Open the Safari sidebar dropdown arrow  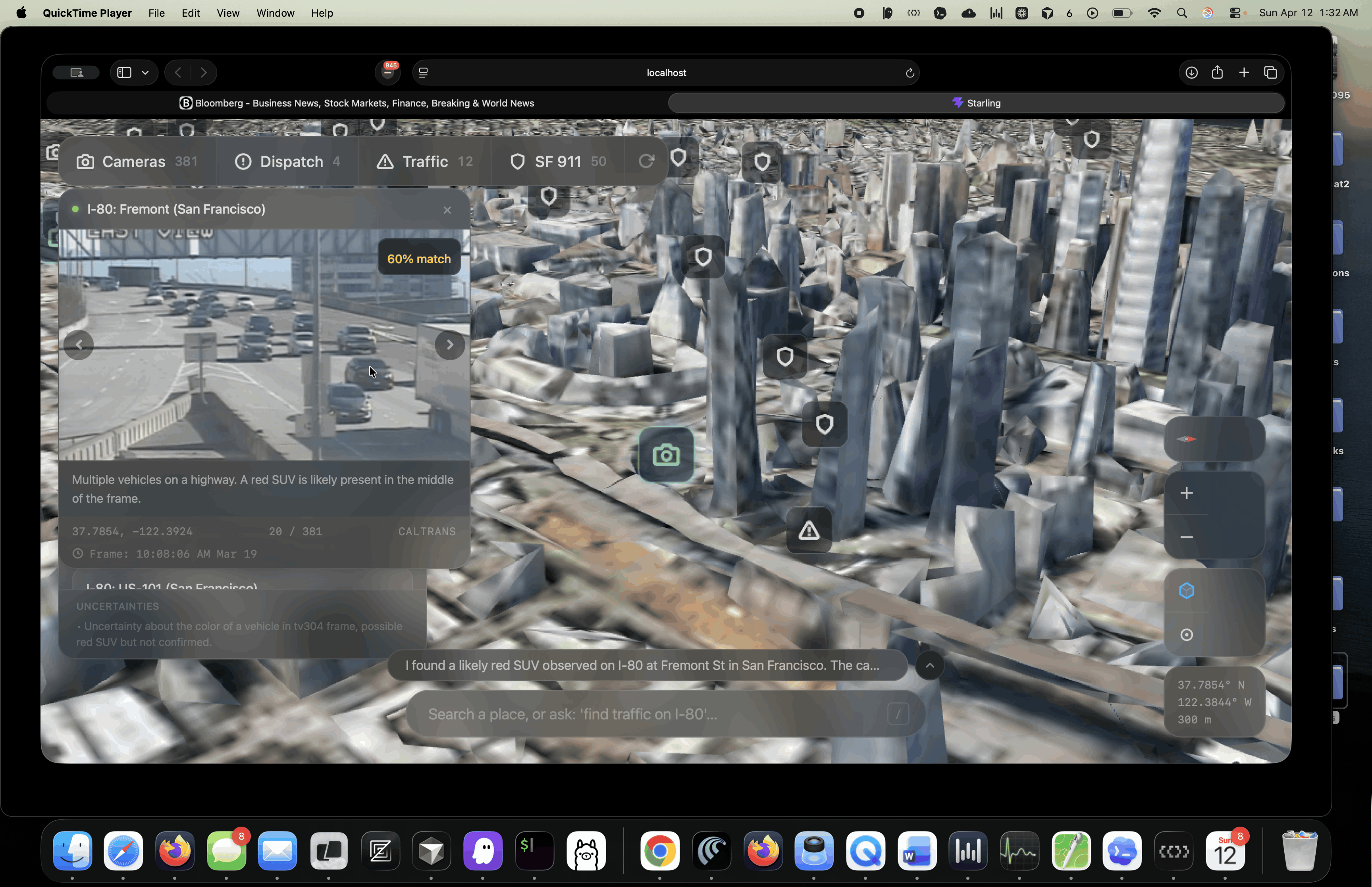point(145,73)
